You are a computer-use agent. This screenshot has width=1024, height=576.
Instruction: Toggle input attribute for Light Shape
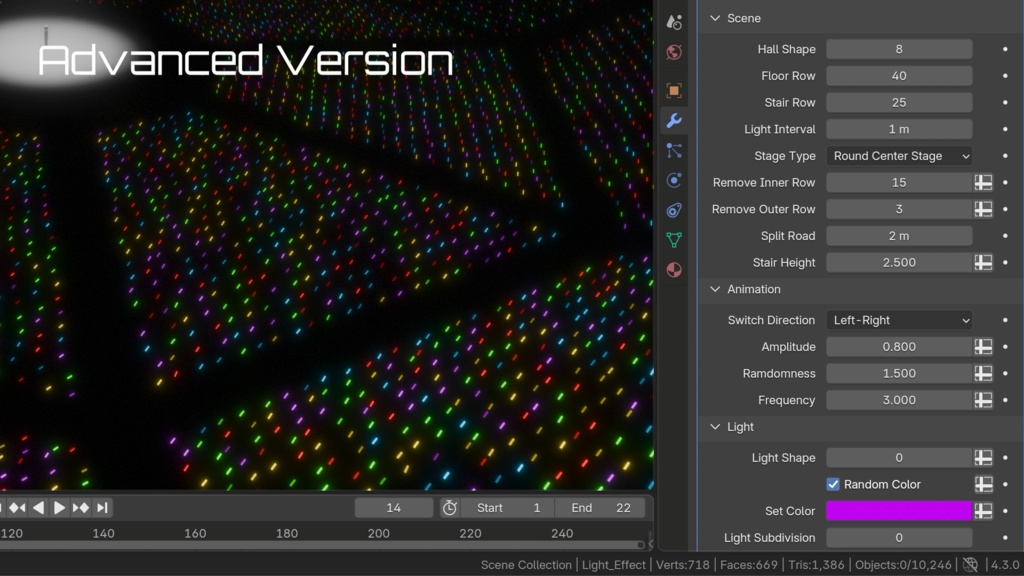[984, 458]
